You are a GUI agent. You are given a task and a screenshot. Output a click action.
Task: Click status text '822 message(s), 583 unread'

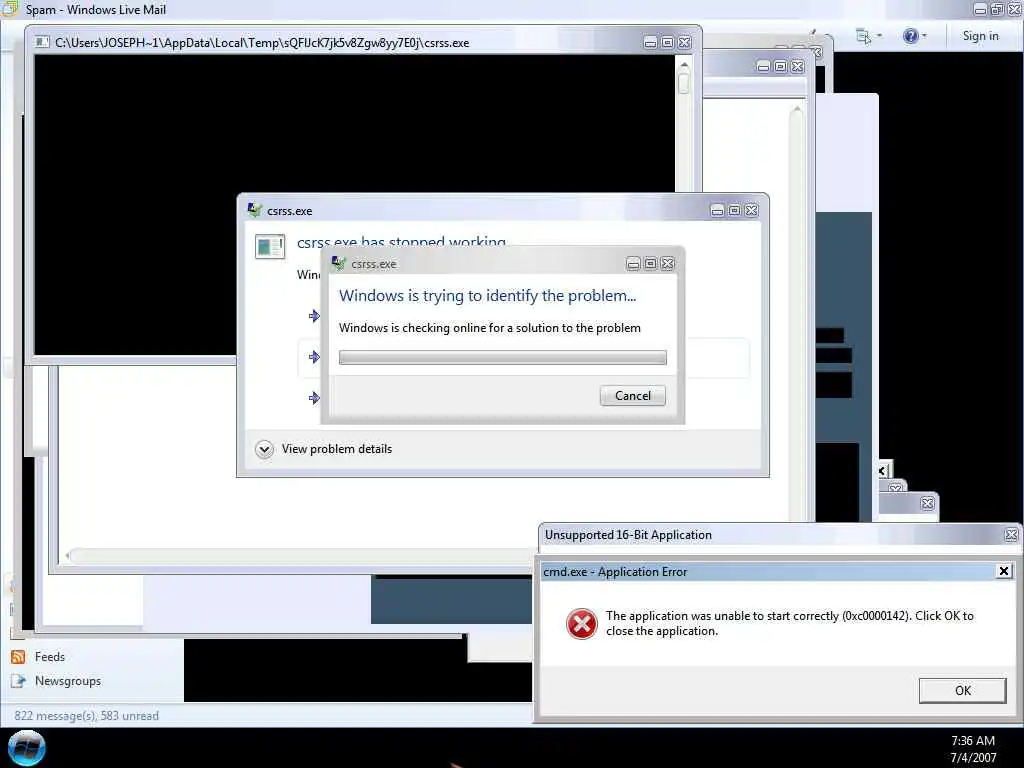point(86,716)
